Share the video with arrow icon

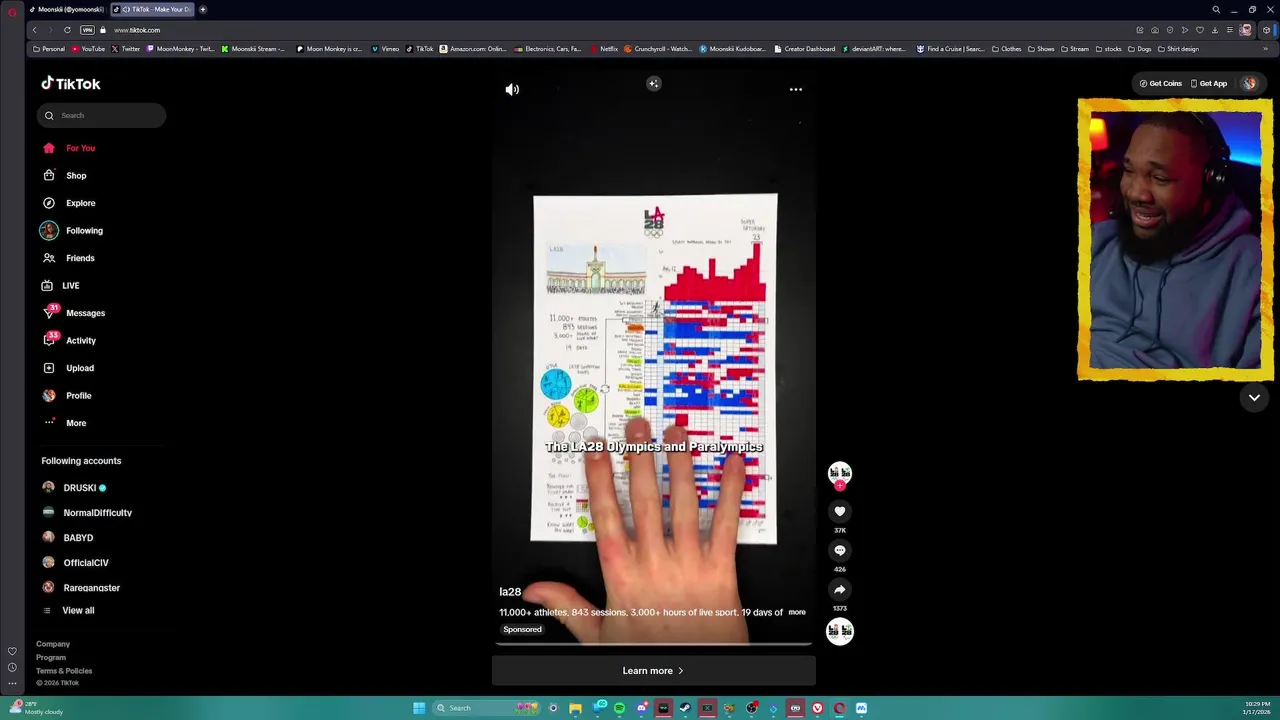click(x=840, y=589)
